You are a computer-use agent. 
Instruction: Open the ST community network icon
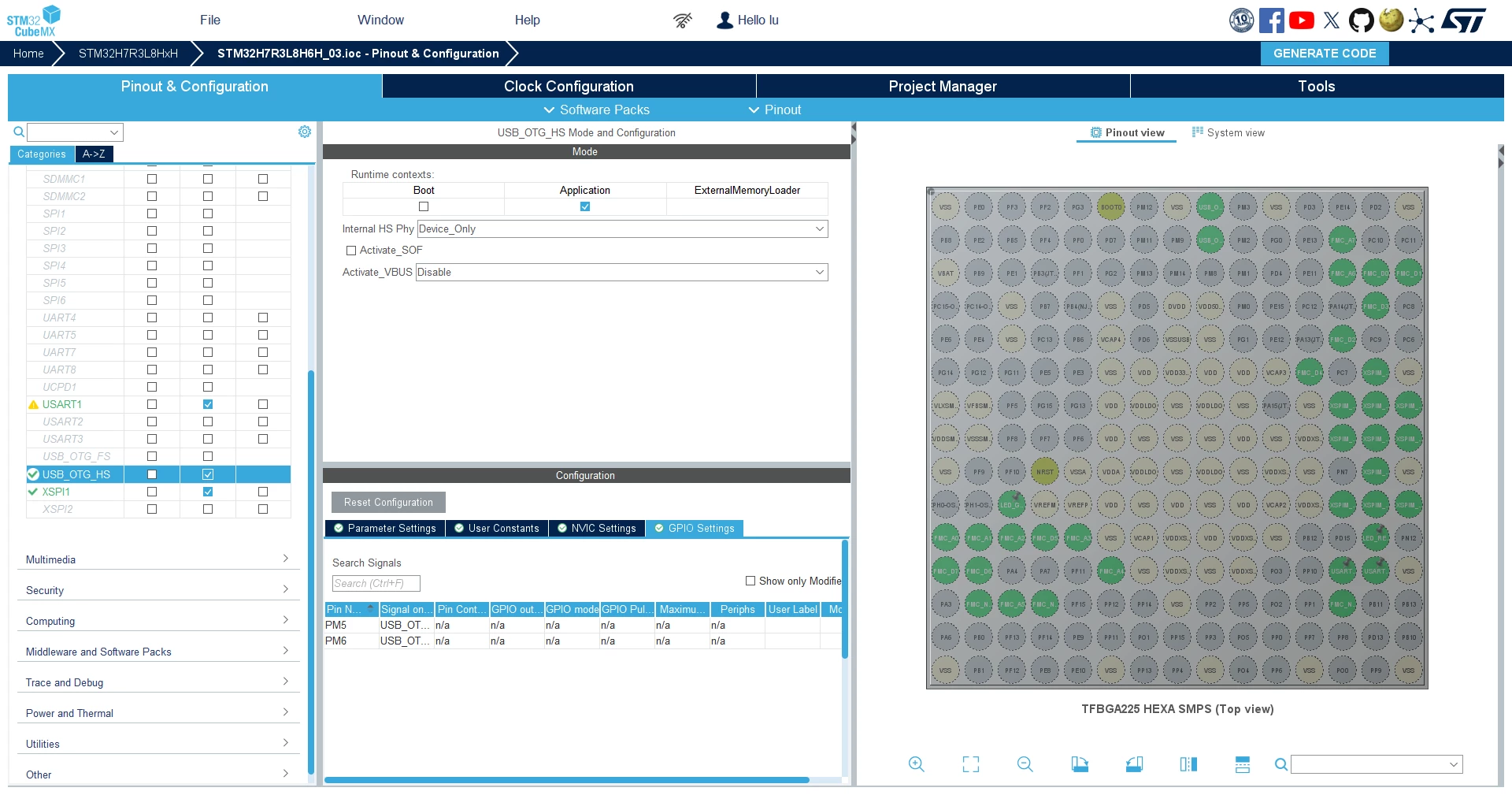[1421, 20]
